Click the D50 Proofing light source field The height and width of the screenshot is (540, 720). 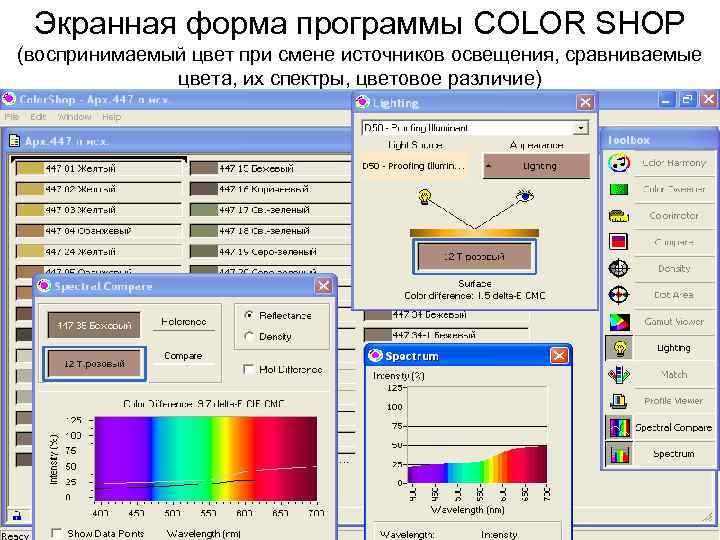pyautogui.click(x=415, y=166)
